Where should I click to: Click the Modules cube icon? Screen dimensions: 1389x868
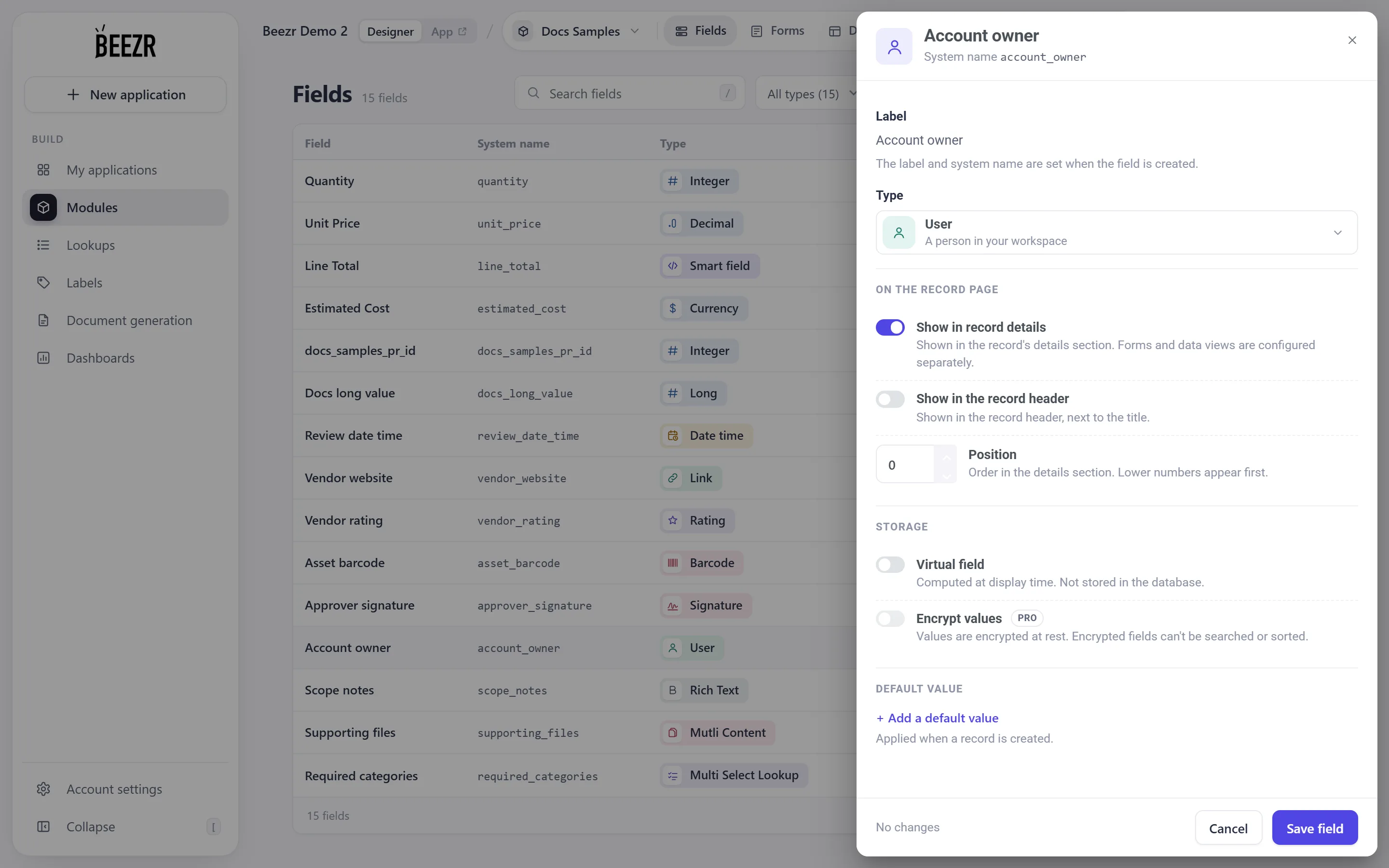tap(43, 207)
